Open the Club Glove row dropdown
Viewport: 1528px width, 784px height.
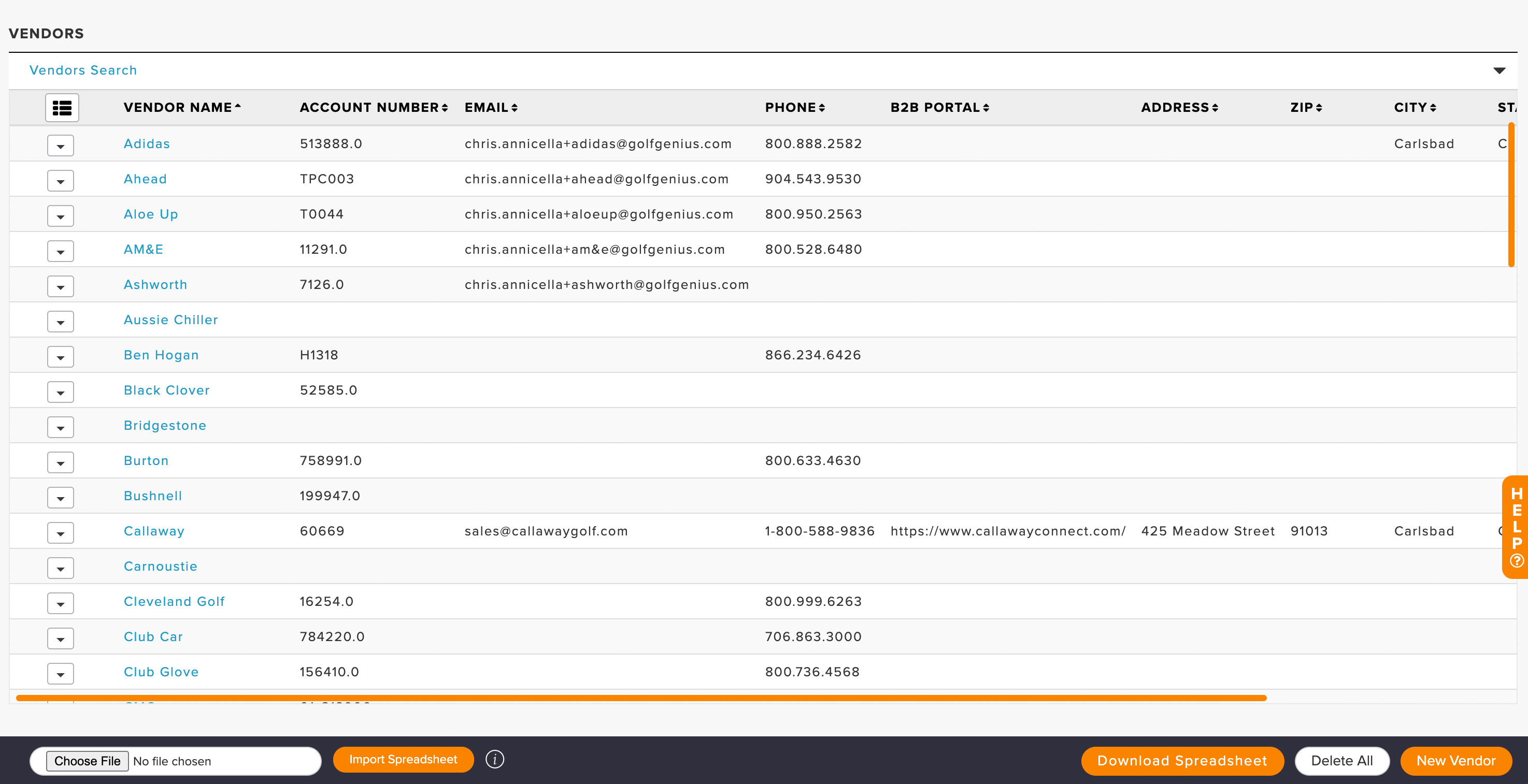61,674
